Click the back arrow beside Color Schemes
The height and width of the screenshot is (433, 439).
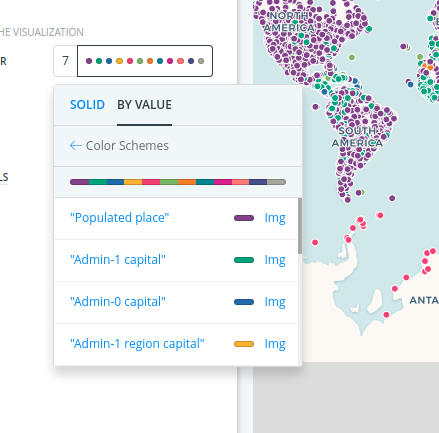(x=76, y=146)
